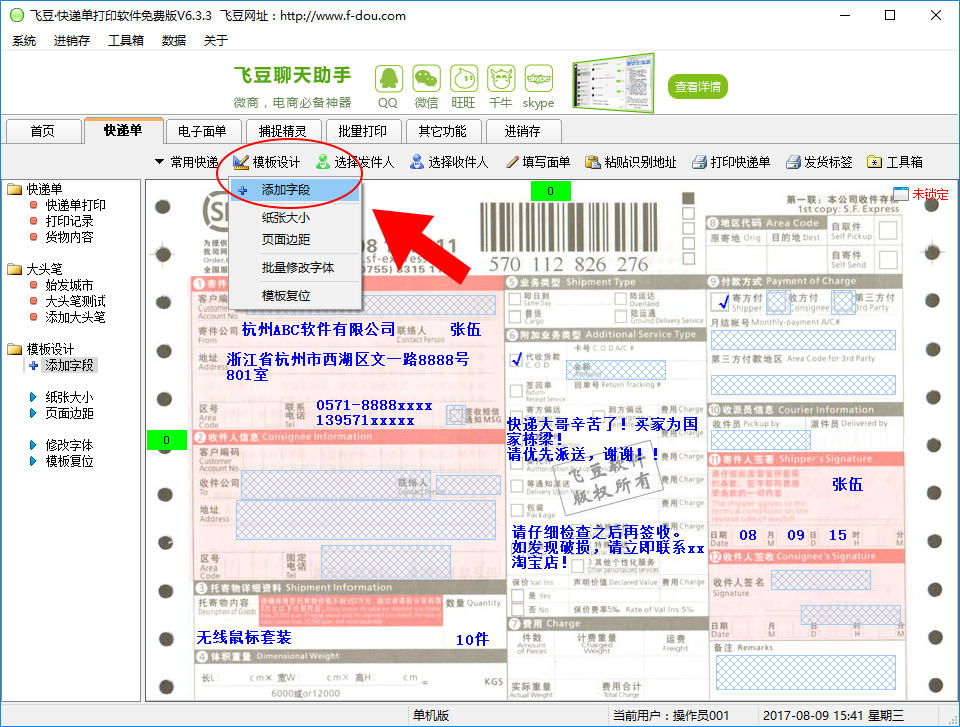The image size is (960, 727).
Task: Open 始发城市 in the sidebar tree
Action: pyautogui.click(x=69, y=285)
